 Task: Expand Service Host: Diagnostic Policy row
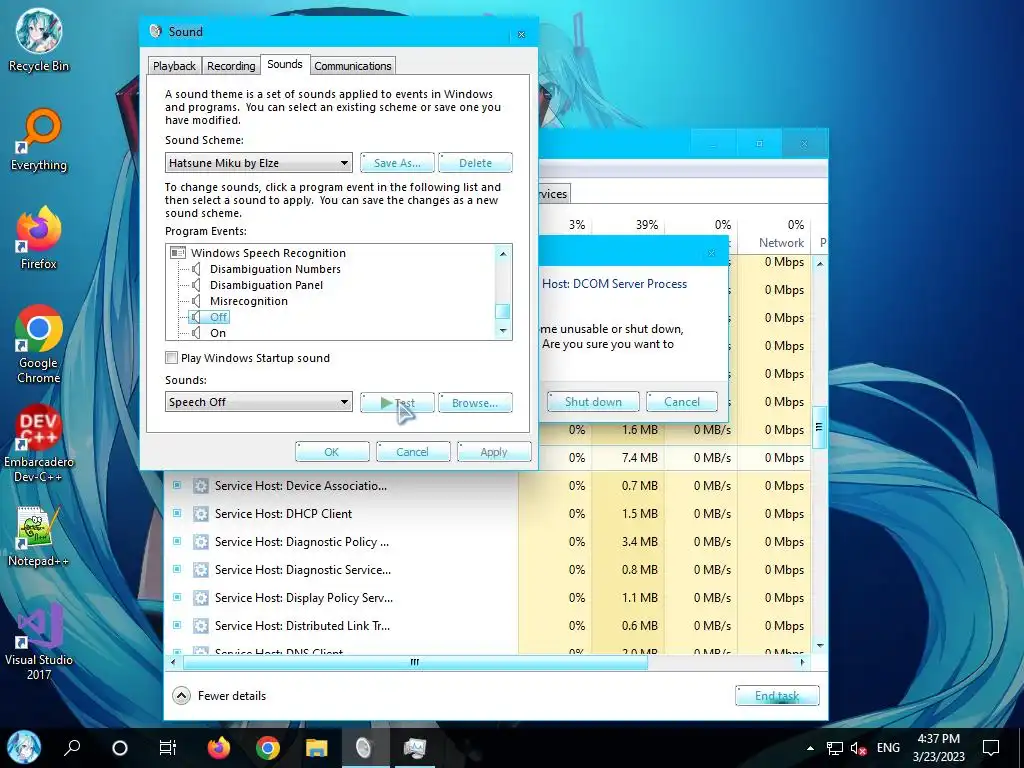tap(177, 541)
